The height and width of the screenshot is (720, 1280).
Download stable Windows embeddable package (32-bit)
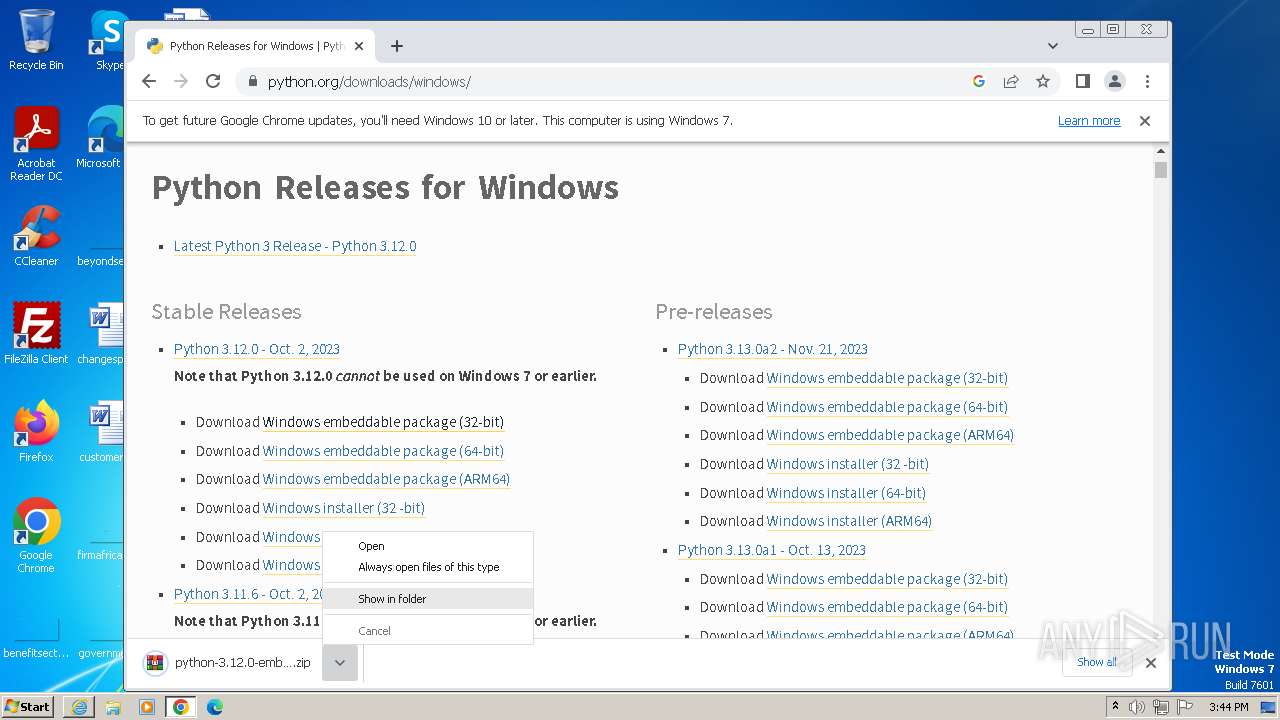pos(383,422)
